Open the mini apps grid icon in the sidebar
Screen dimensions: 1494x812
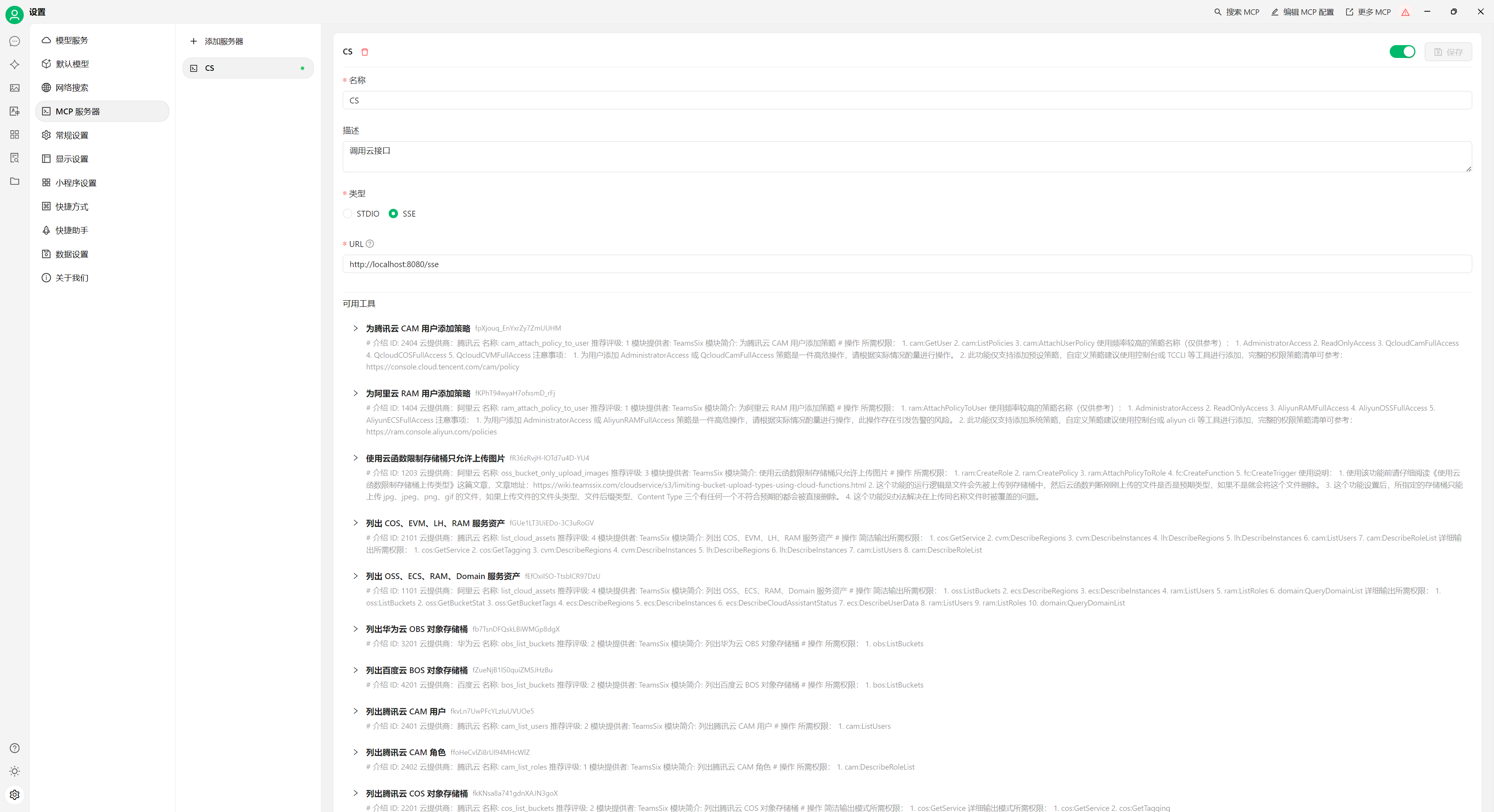[14, 135]
